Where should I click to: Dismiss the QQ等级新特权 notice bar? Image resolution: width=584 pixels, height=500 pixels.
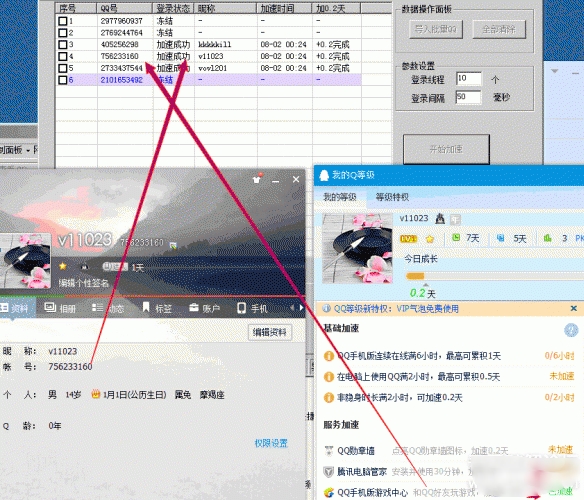pyautogui.click(x=574, y=308)
